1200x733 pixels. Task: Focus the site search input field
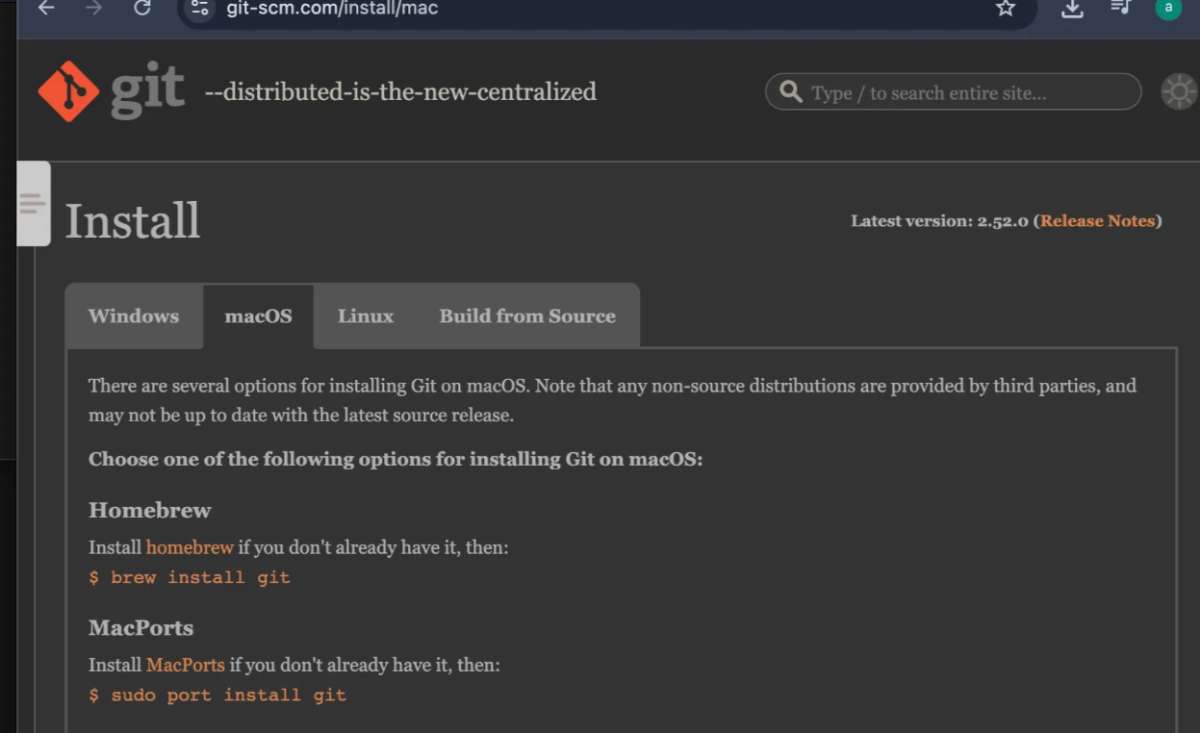[965, 93]
